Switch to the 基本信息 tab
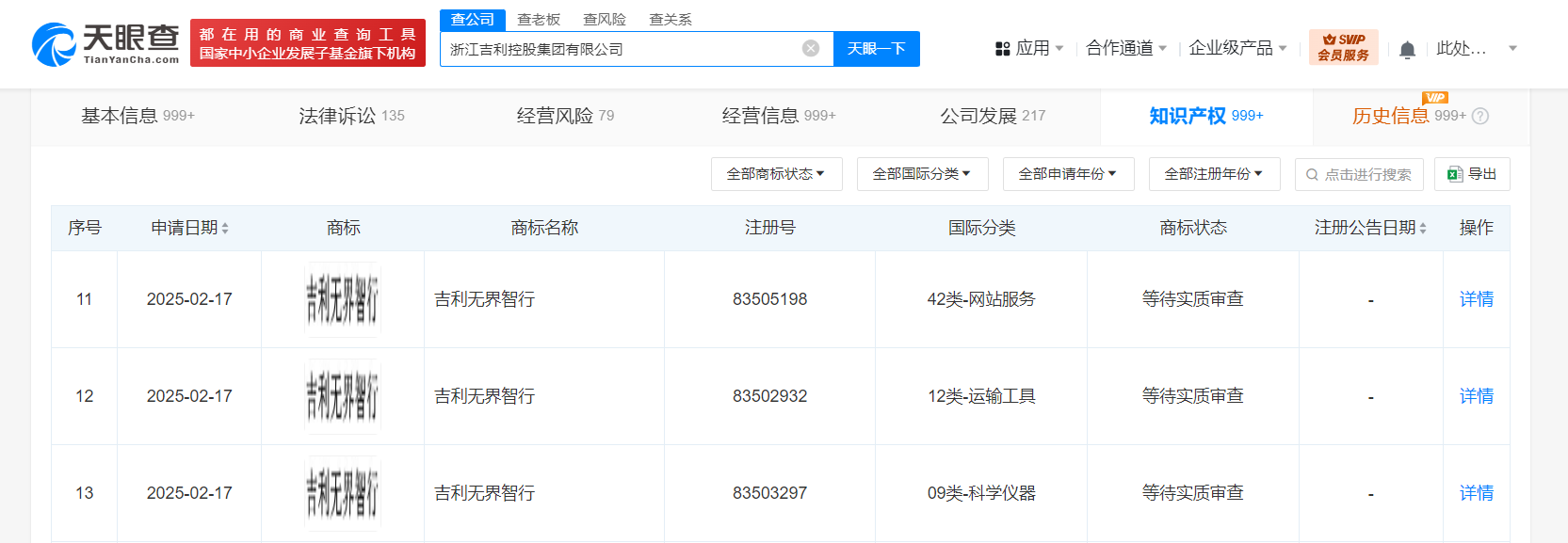This screenshot has width=1568, height=543. [x=137, y=116]
